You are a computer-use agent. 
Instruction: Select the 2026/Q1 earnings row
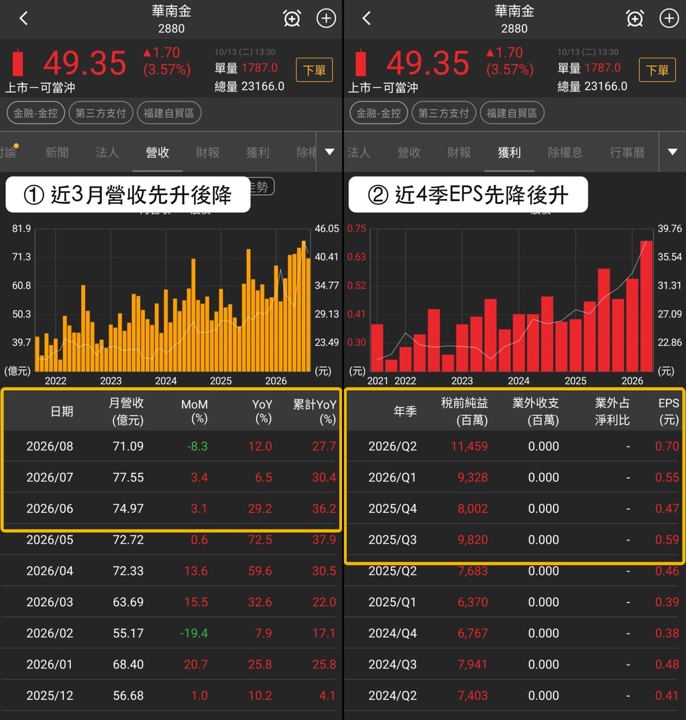point(515,477)
